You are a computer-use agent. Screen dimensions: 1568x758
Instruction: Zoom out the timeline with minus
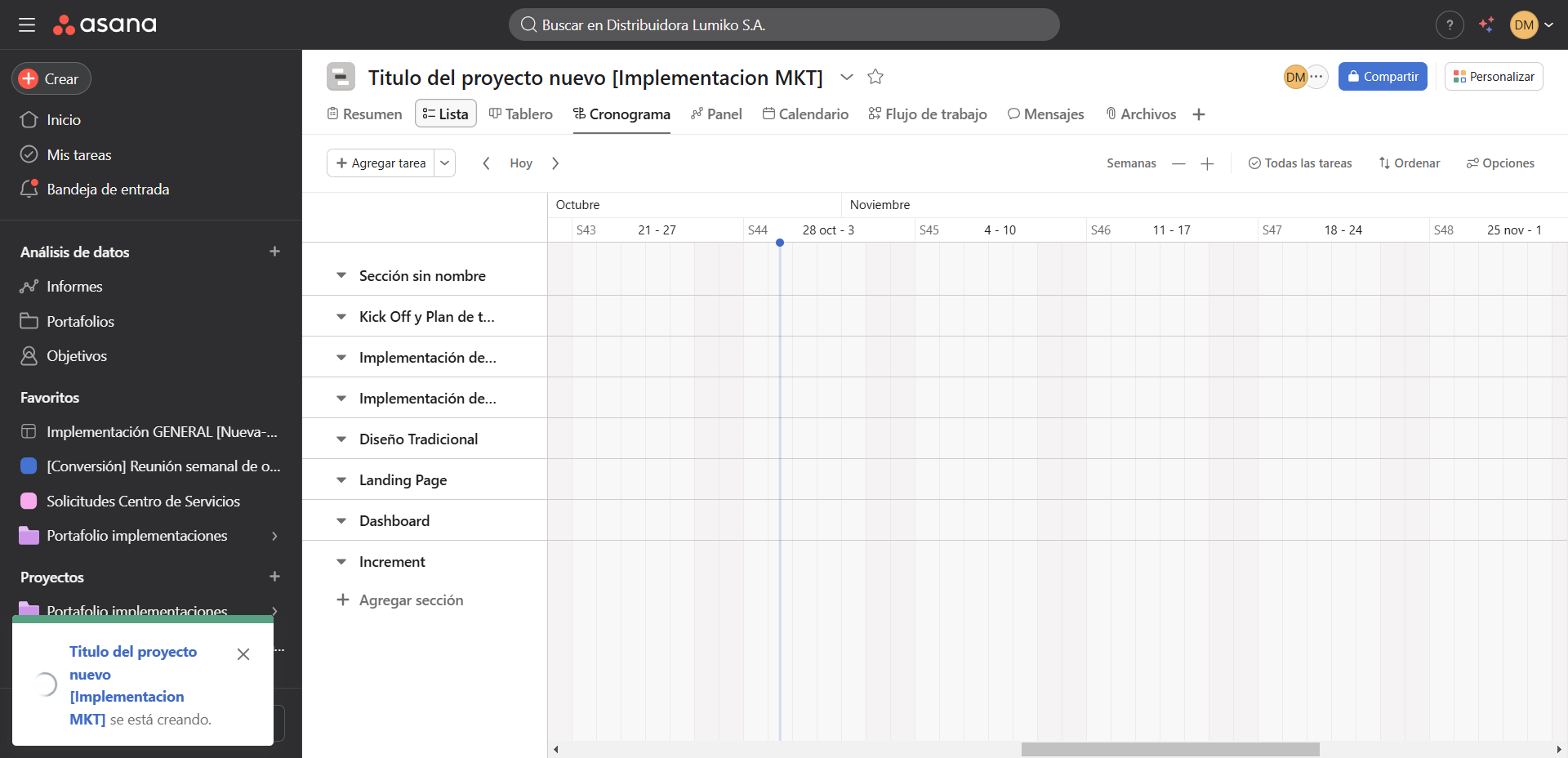[x=1178, y=163]
